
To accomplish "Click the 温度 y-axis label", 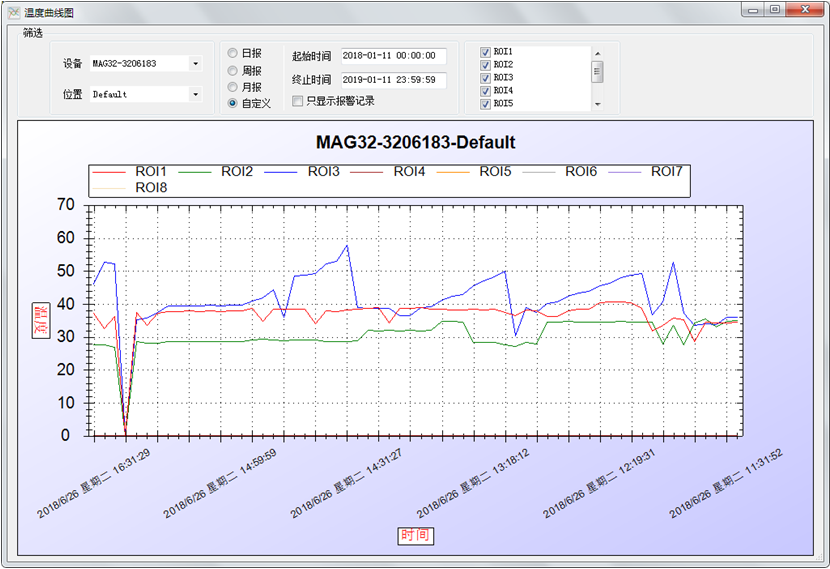I will (x=41, y=321).
